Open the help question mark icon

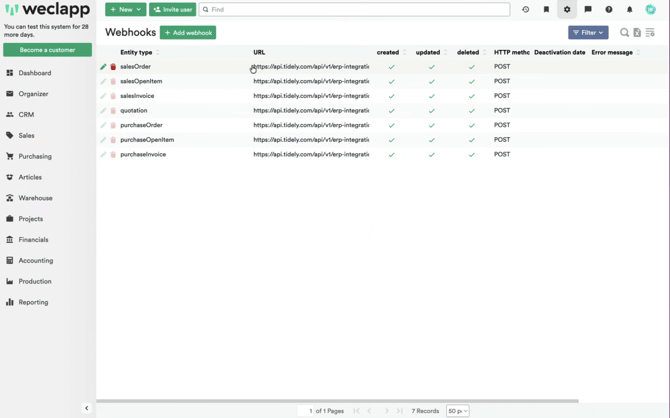(608, 10)
